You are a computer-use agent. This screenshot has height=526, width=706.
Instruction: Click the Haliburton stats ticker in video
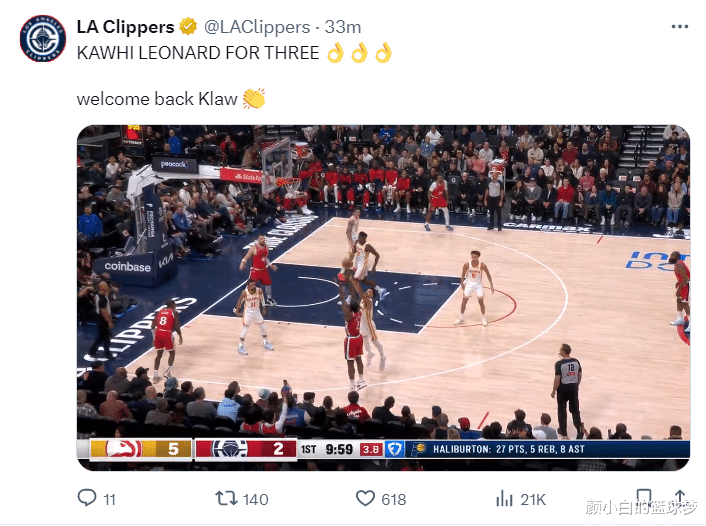pos(509,449)
